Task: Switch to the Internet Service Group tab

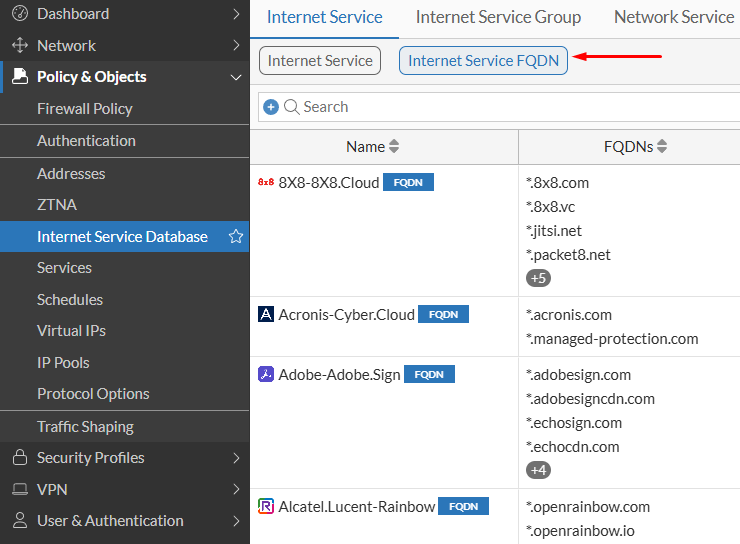Action: coord(498,17)
